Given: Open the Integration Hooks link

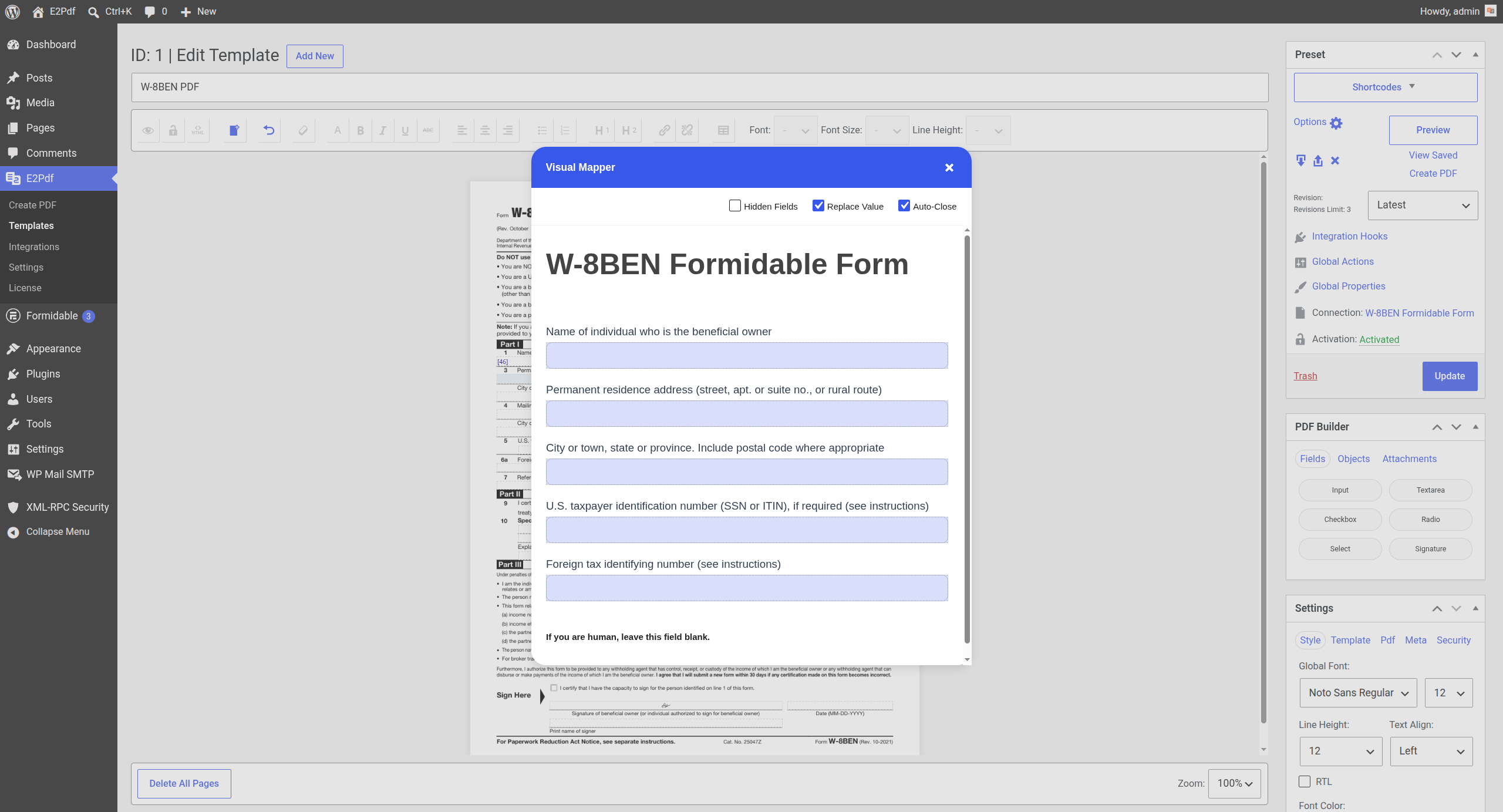Looking at the screenshot, I should point(1349,236).
